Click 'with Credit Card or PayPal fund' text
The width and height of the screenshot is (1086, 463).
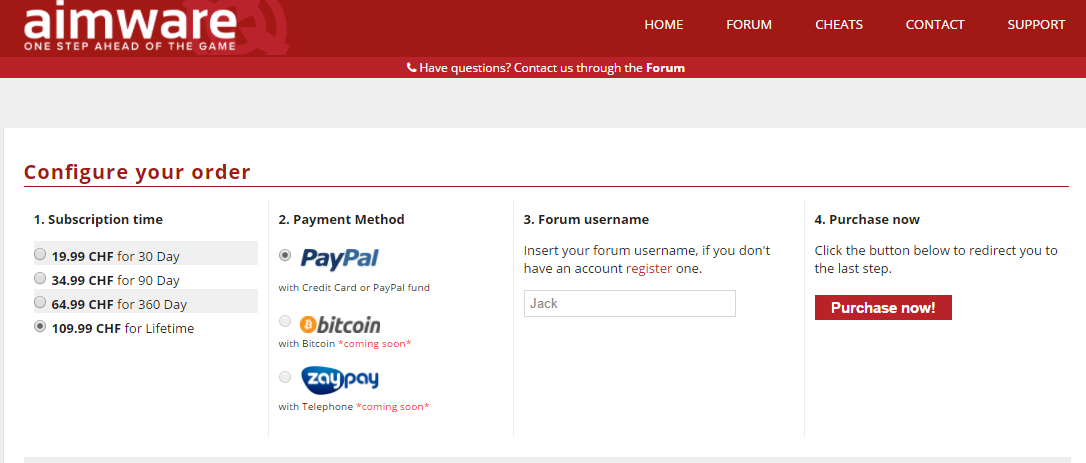[x=354, y=288]
